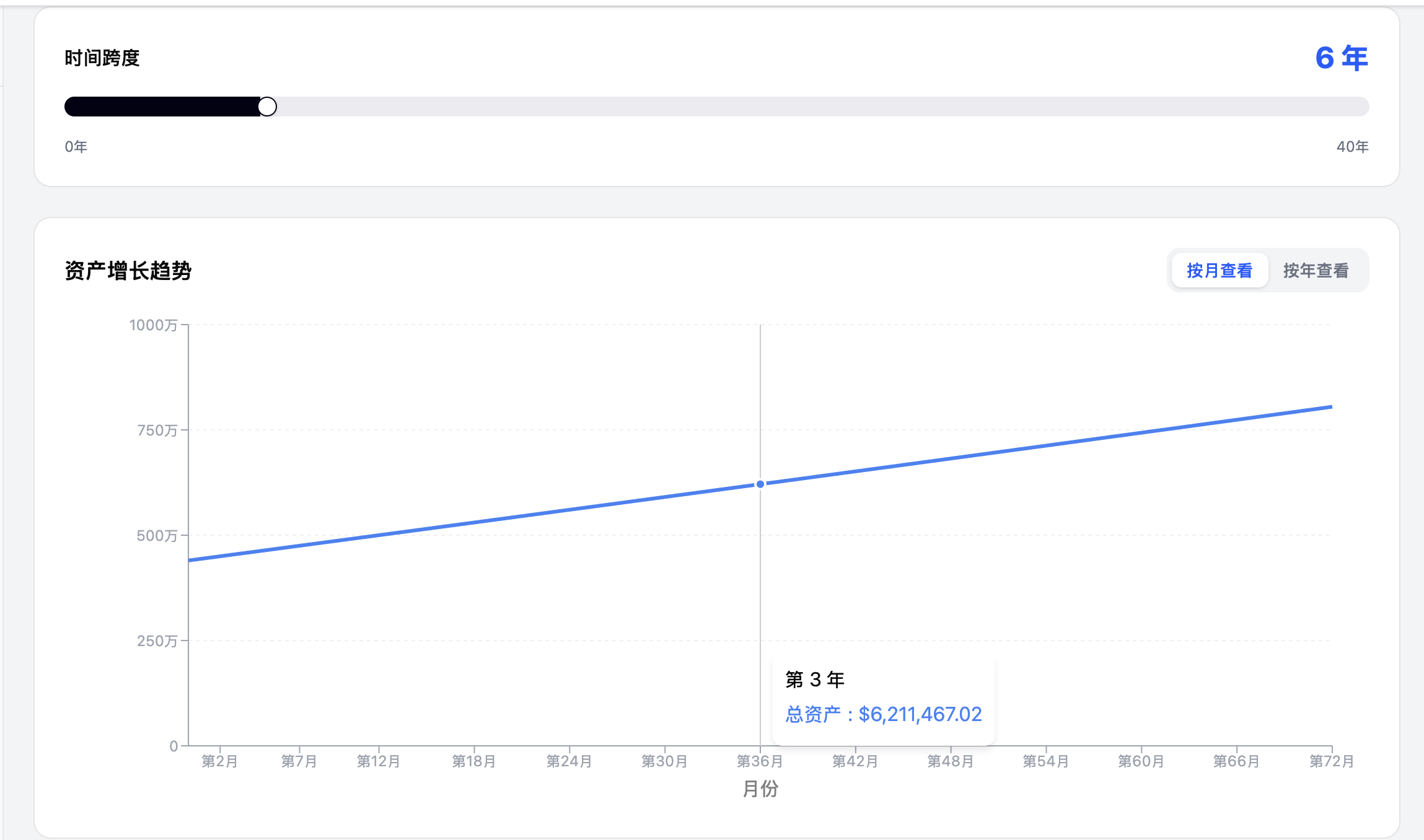
Task: Click the 500万 y-axis label
Action: (157, 535)
